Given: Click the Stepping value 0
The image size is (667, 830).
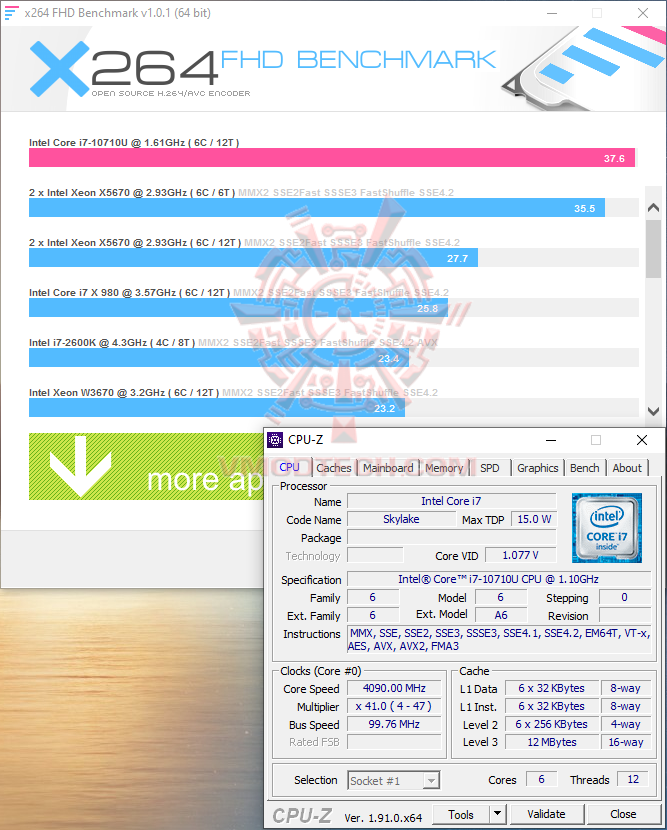Looking at the screenshot, I should coord(624,597).
